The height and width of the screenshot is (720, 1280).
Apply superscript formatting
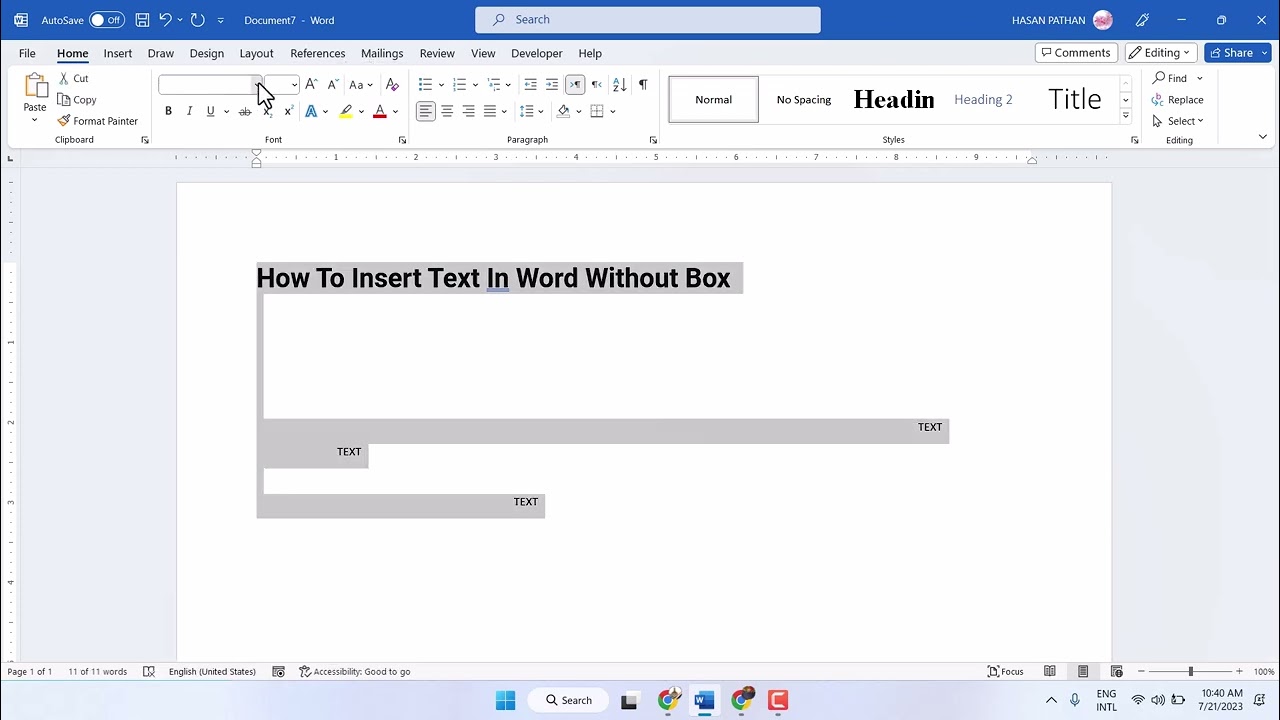point(288,111)
